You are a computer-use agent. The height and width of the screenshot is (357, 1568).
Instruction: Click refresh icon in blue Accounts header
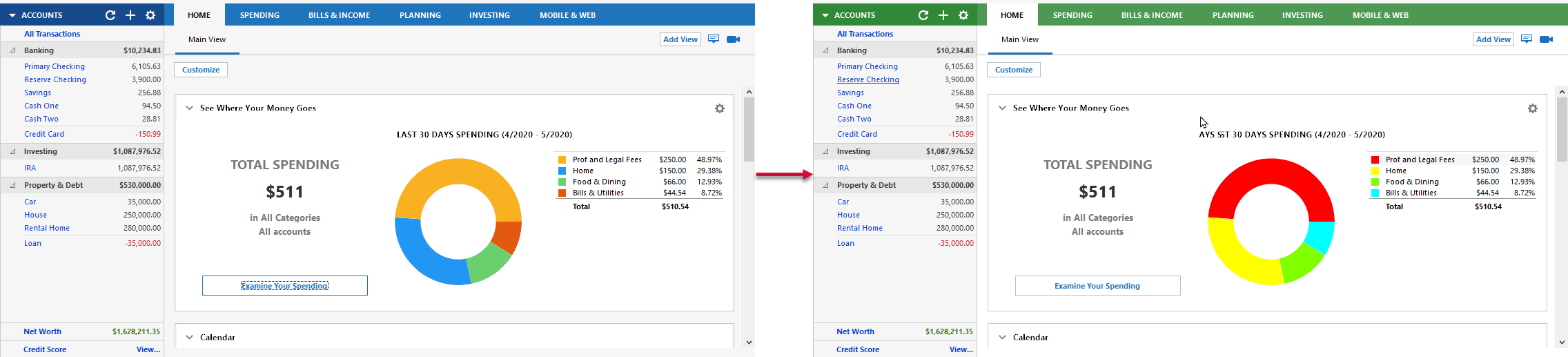pyautogui.click(x=110, y=15)
